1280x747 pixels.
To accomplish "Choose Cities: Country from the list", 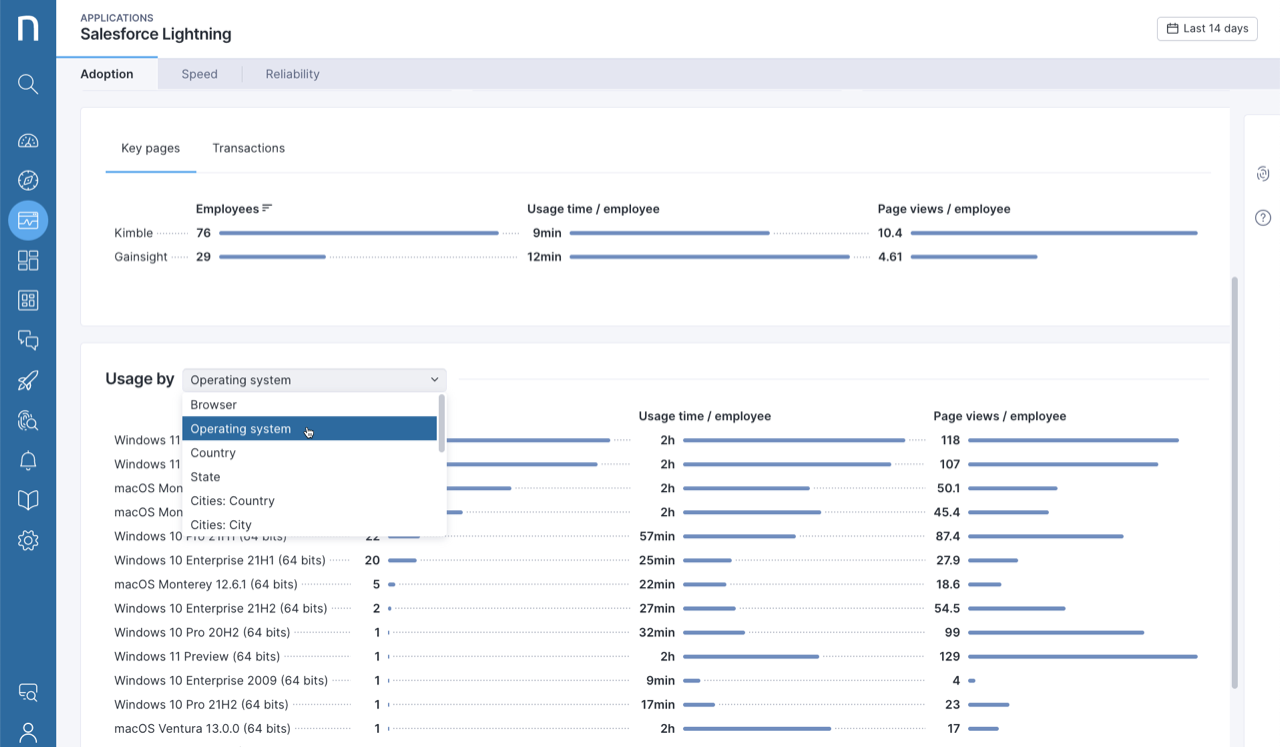I will pos(310,501).
